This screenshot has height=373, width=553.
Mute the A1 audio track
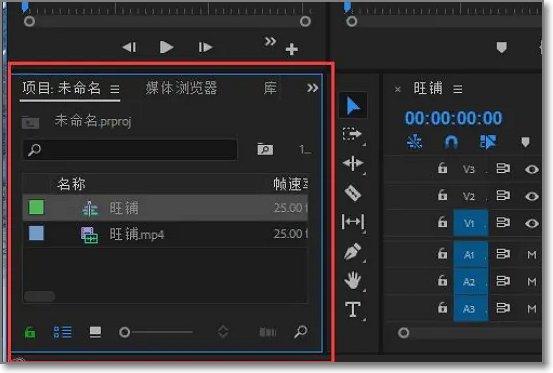pyautogui.click(x=532, y=255)
